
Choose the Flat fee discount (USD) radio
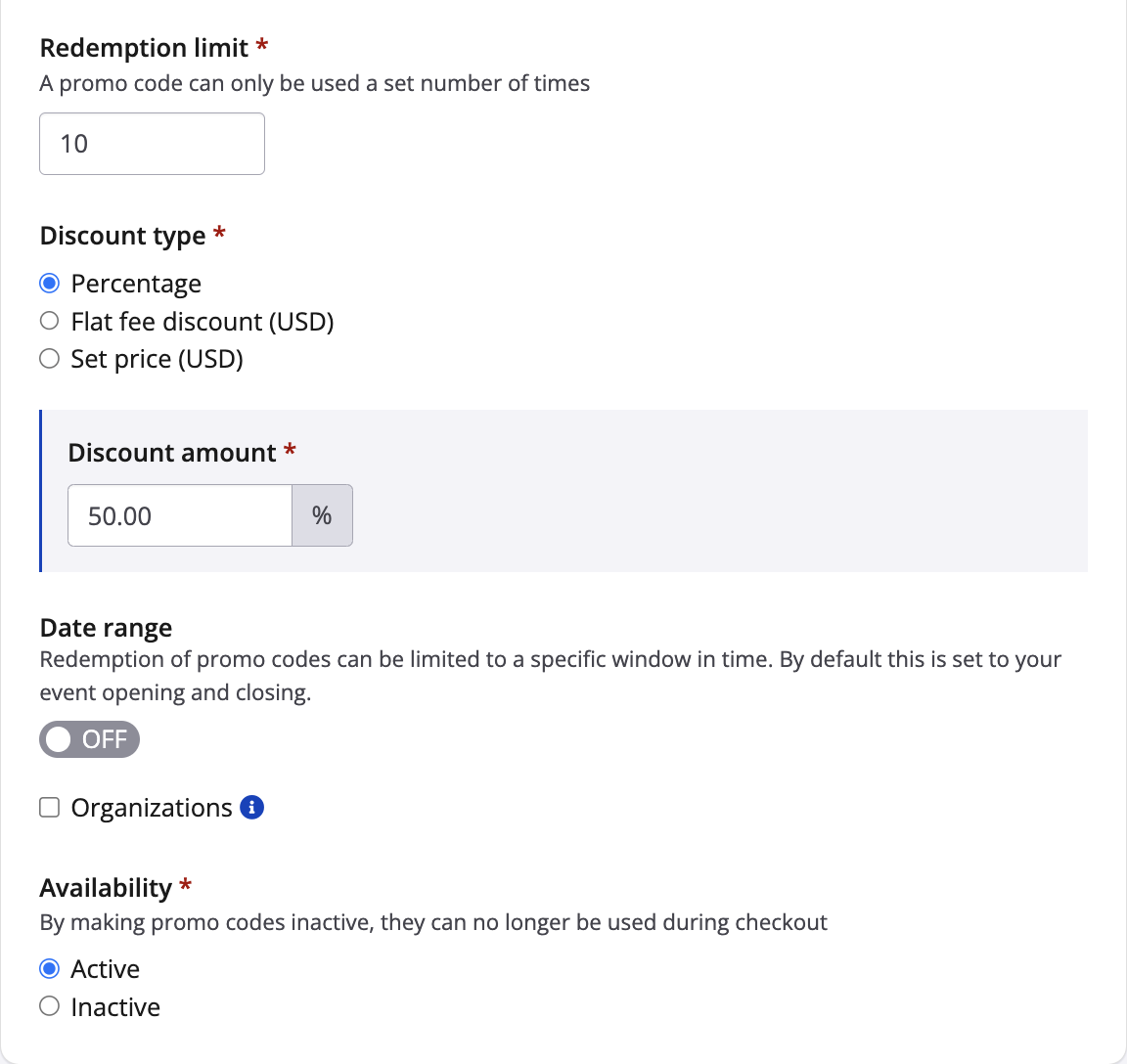click(50, 321)
